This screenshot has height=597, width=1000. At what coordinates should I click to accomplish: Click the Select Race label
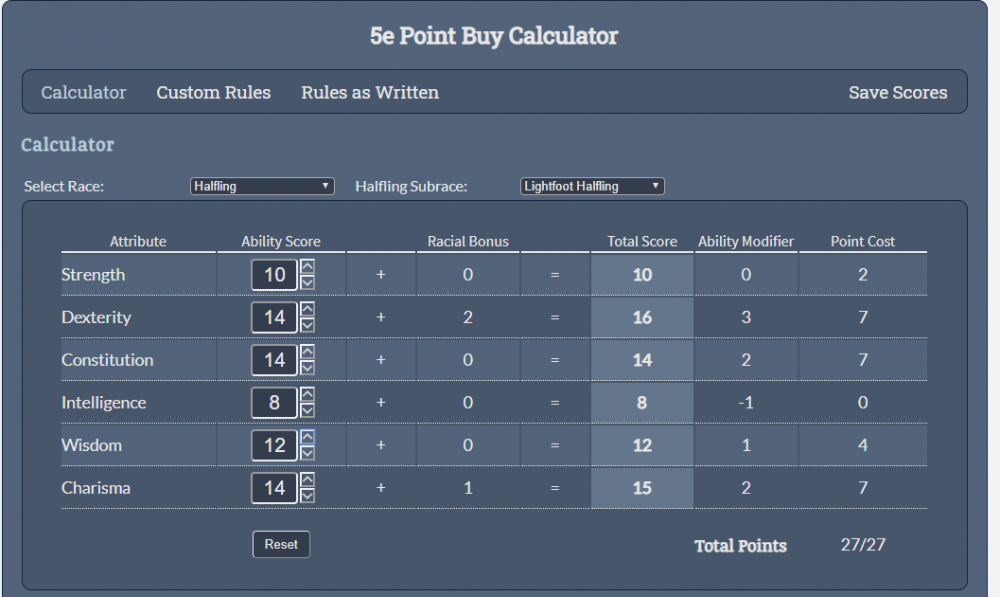coord(64,187)
